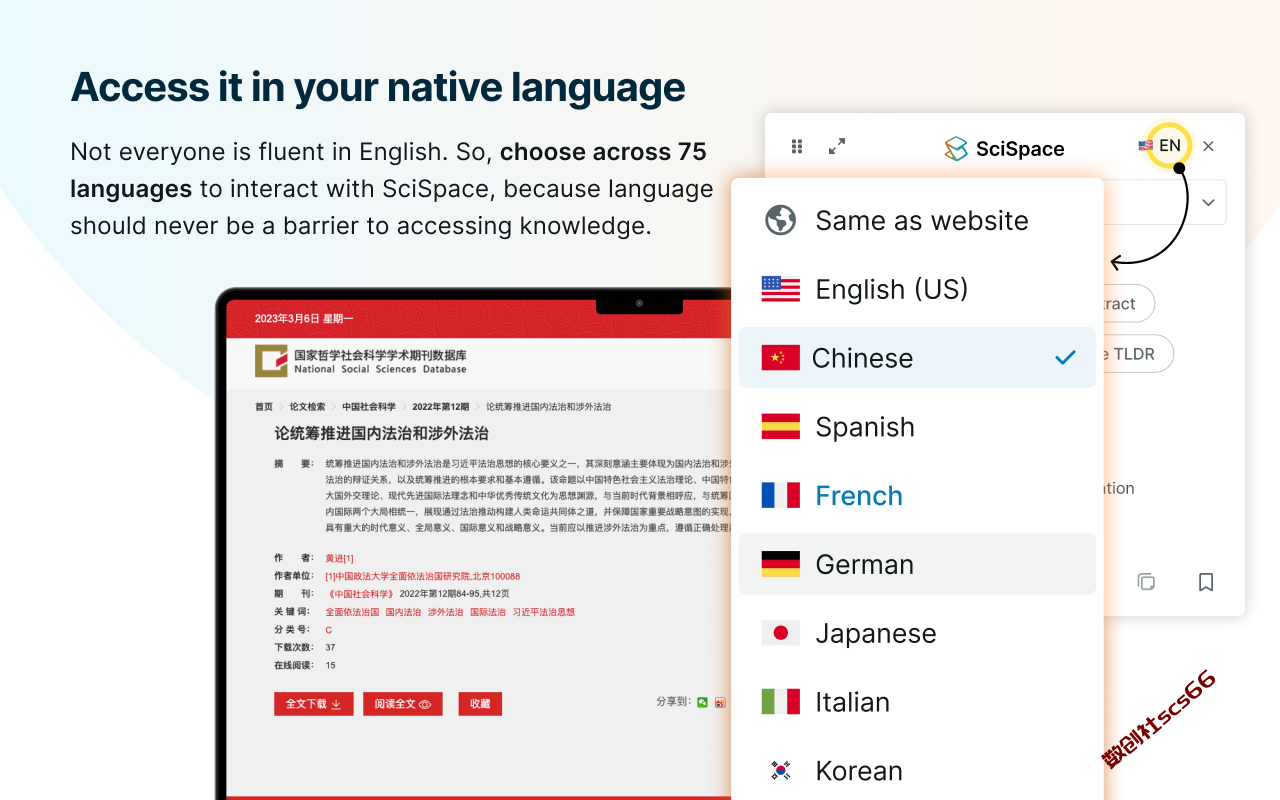Choose English (US) from the language list

point(917,289)
